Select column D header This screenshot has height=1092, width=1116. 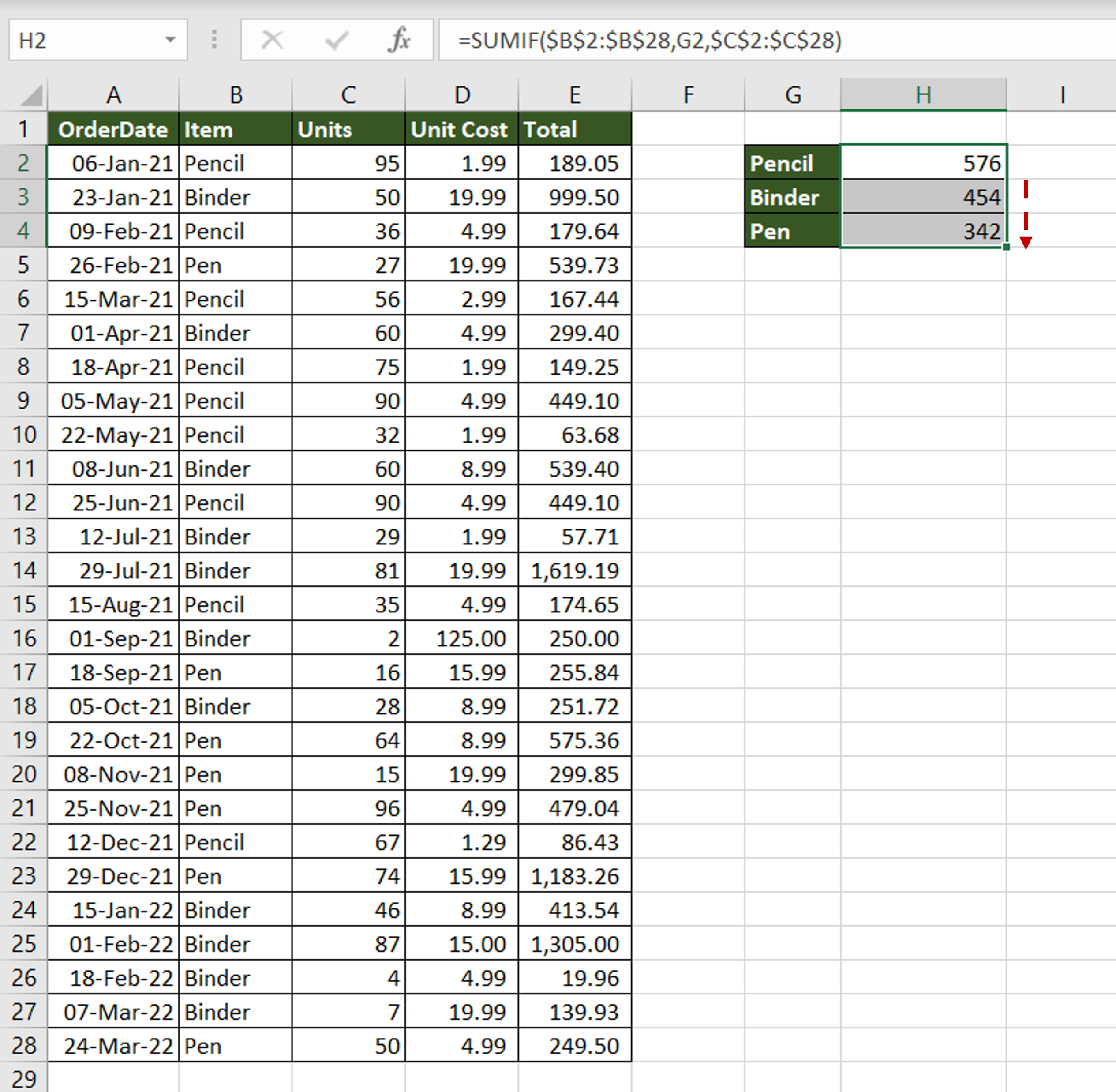click(462, 94)
